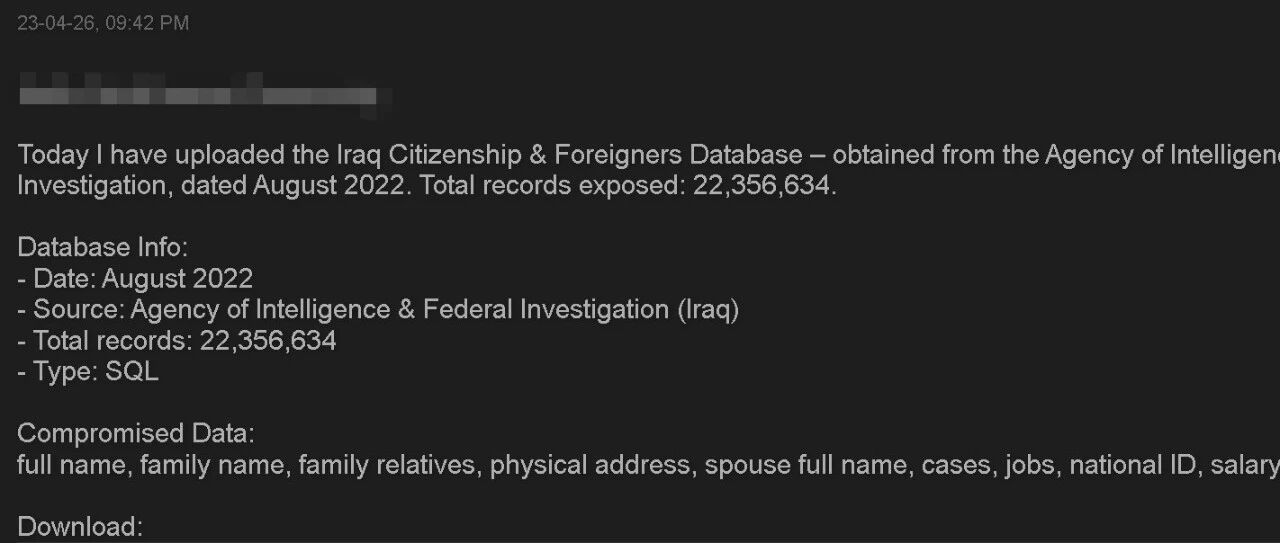1280x543 pixels.
Task: Click the word cases in the data list
Action: click(x=956, y=465)
